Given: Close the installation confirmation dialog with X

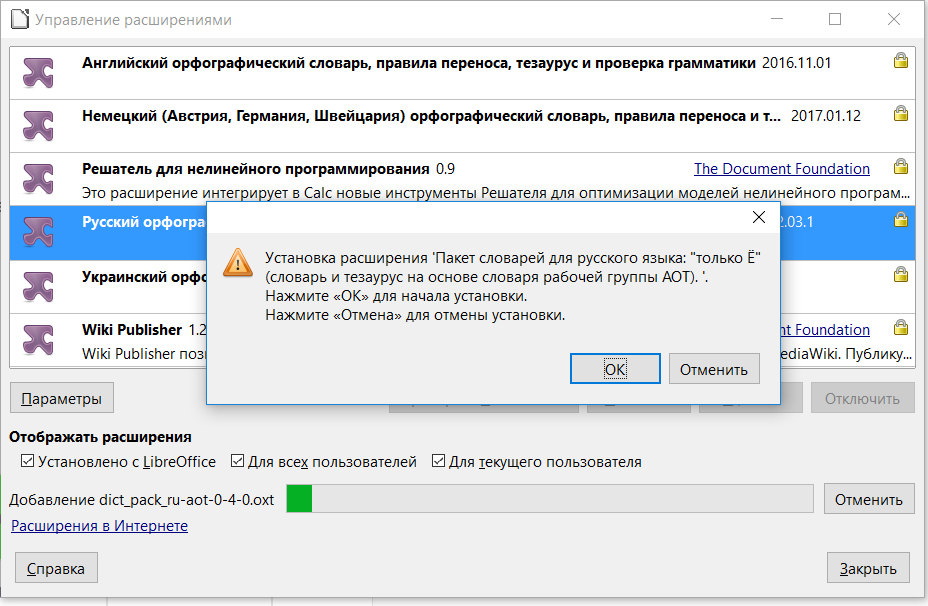Looking at the screenshot, I should point(758,218).
